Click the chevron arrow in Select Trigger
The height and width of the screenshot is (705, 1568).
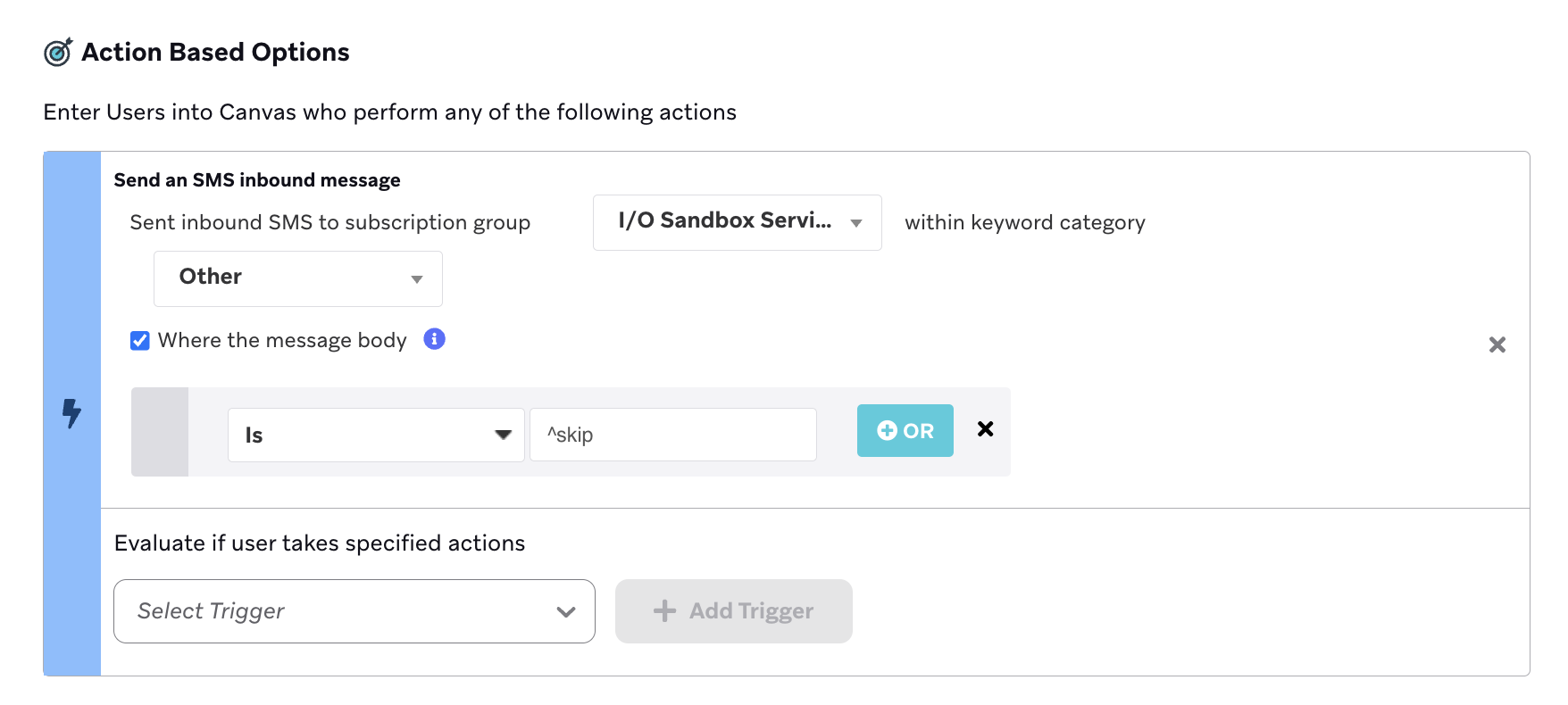point(565,612)
